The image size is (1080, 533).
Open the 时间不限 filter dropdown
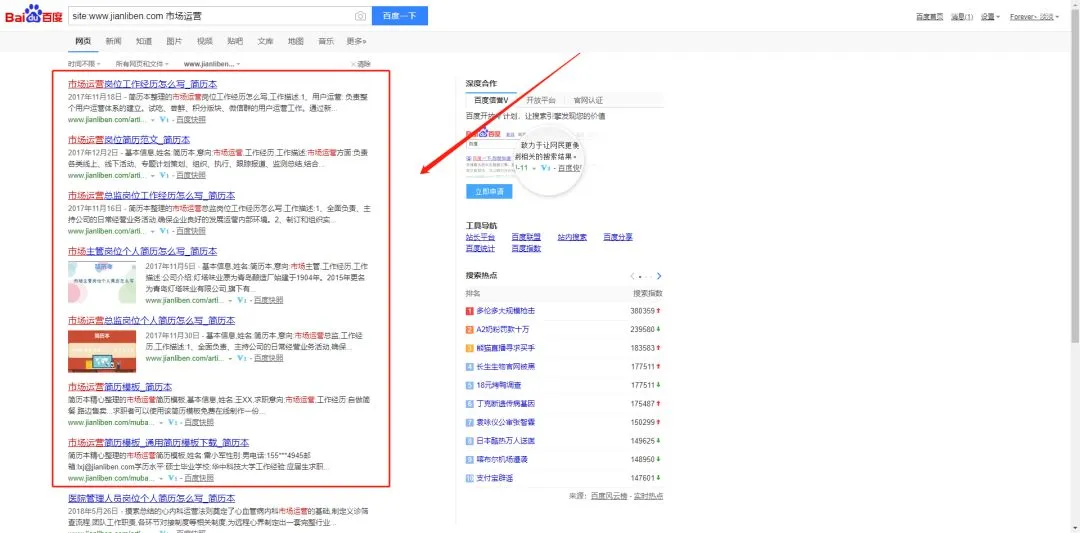point(86,64)
